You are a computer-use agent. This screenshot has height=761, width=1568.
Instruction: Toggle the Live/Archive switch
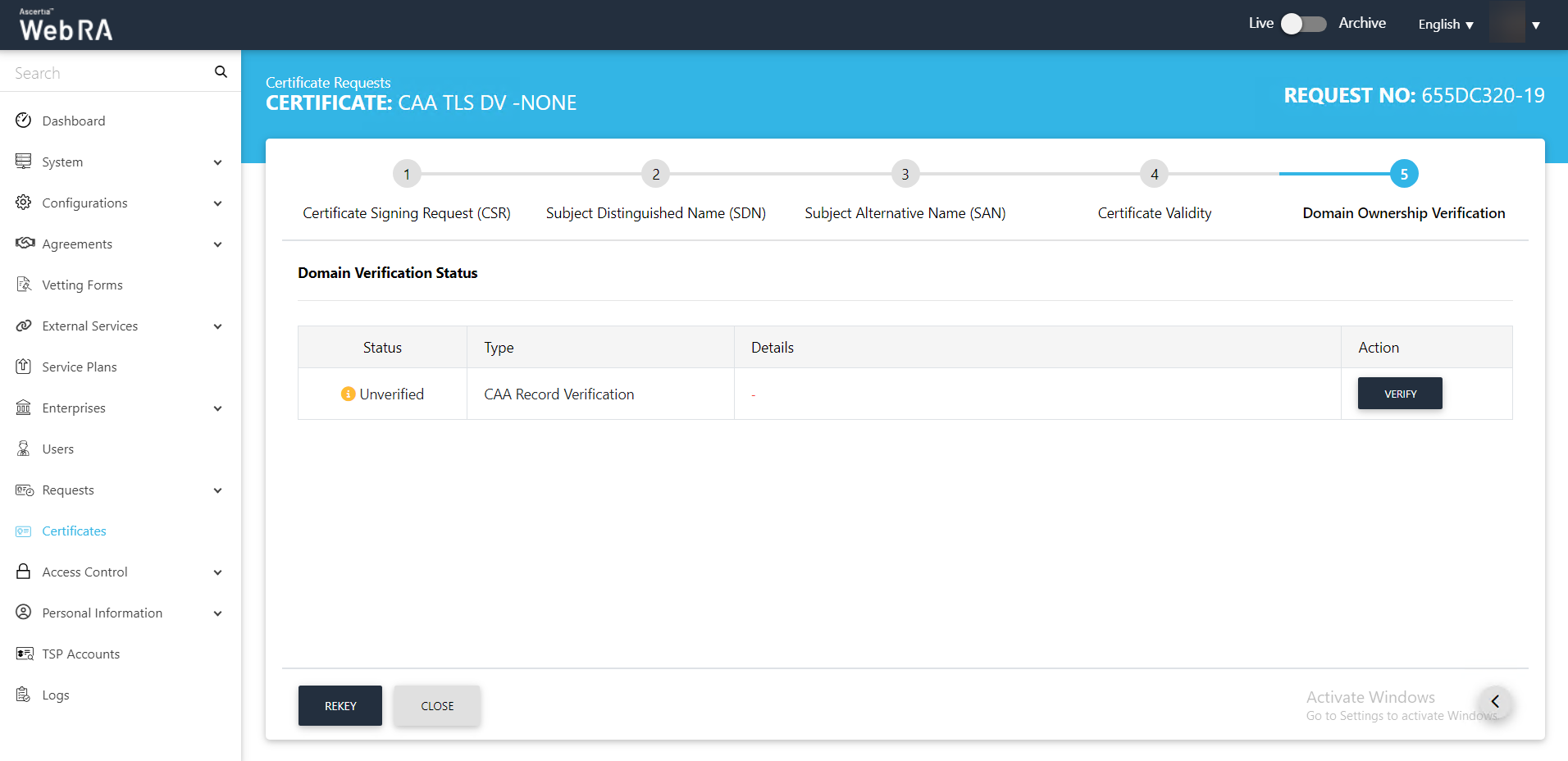(x=1303, y=24)
